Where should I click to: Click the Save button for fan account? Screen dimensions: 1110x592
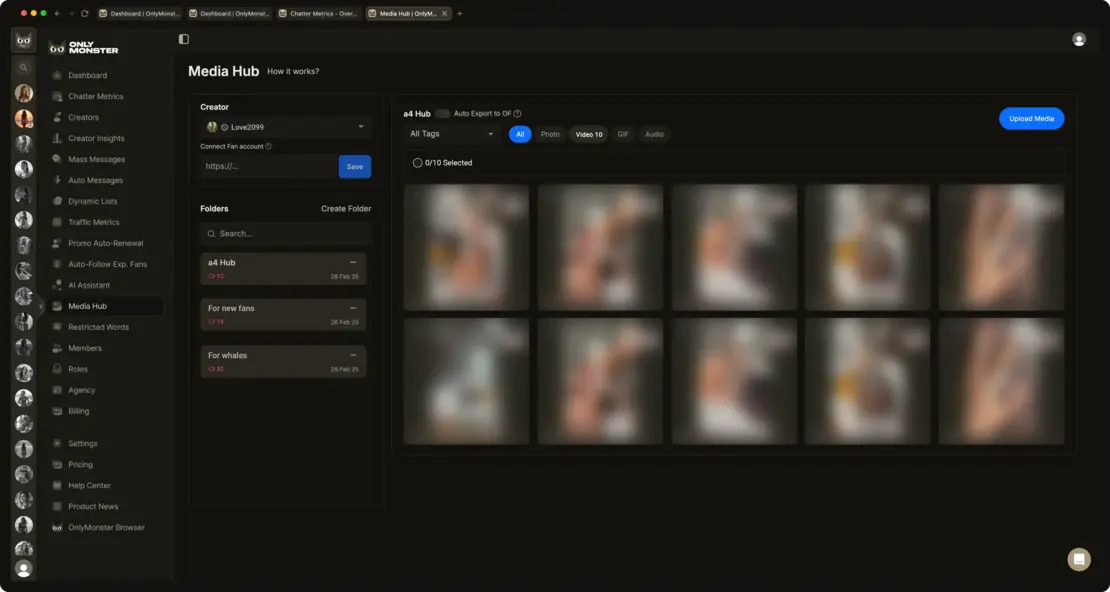click(355, 166)
